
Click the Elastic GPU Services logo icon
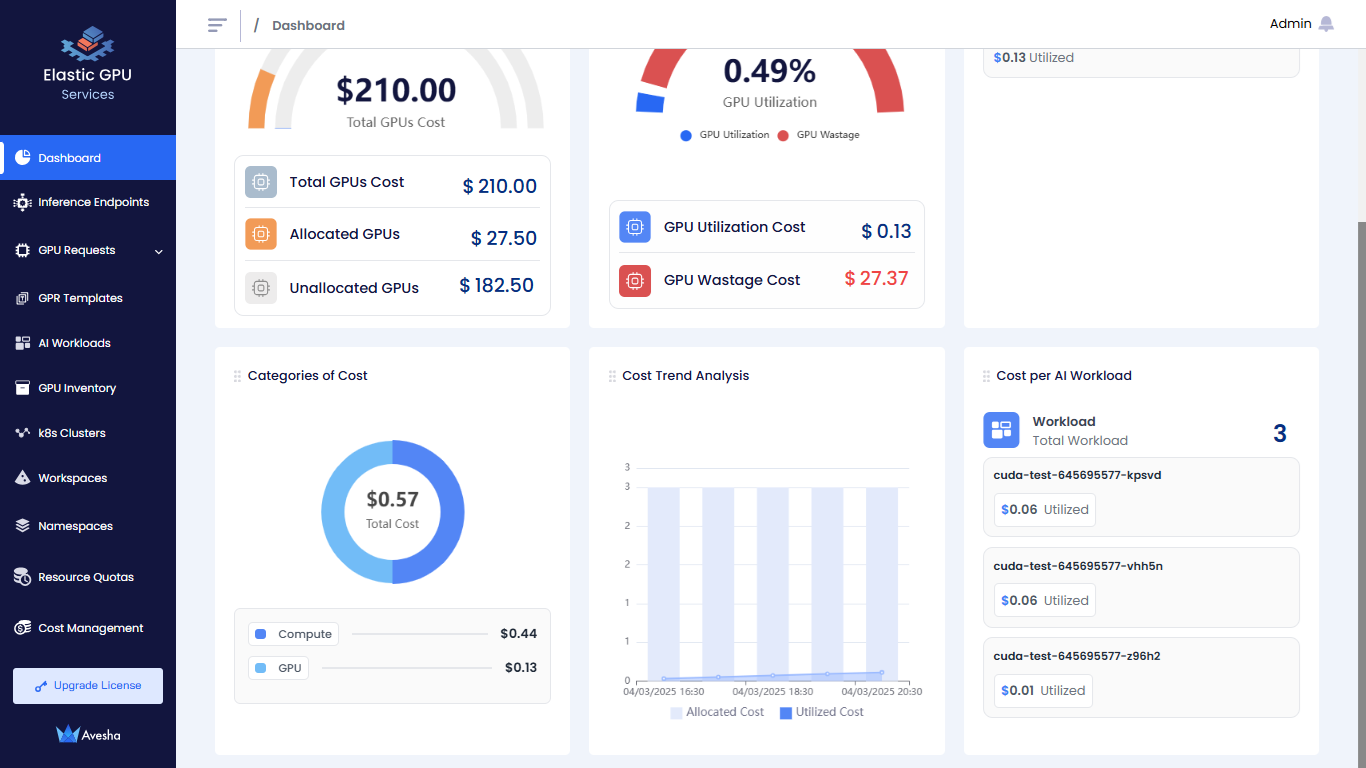[x=87, y=43]
